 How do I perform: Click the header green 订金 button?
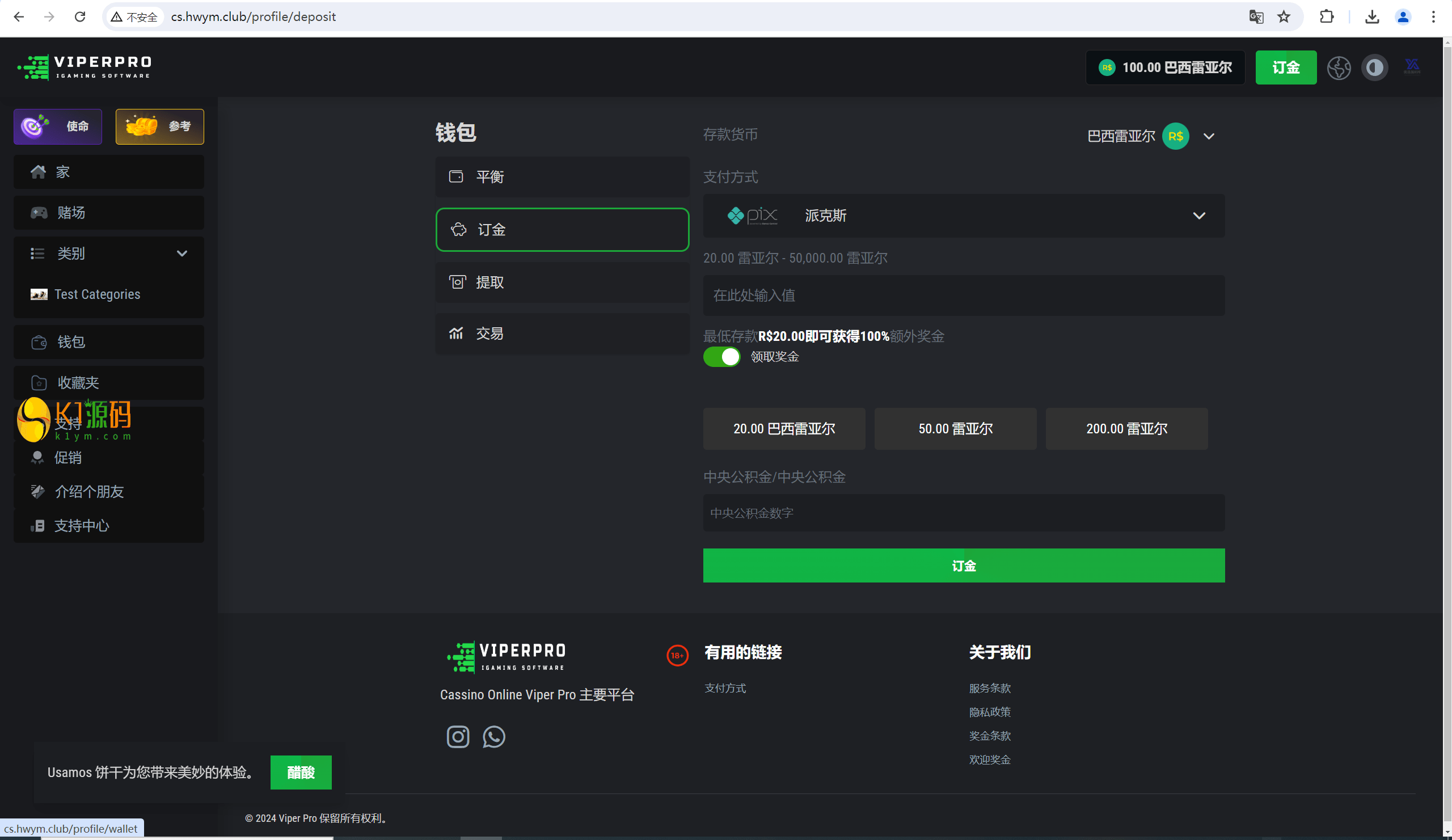(x=1285, y=67)
